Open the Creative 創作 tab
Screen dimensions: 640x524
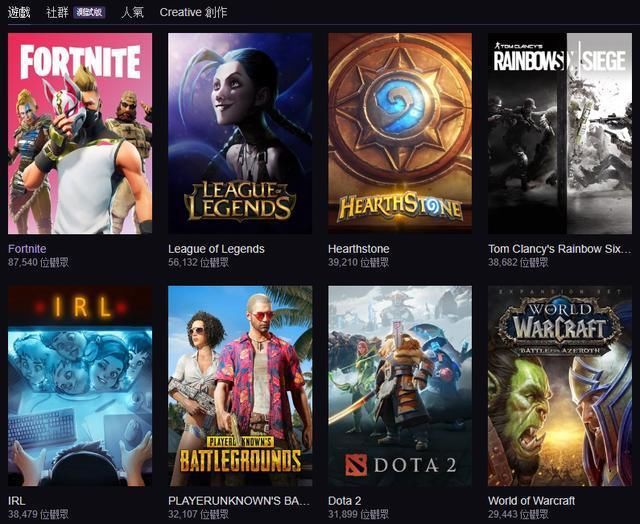tap(193, 12)
